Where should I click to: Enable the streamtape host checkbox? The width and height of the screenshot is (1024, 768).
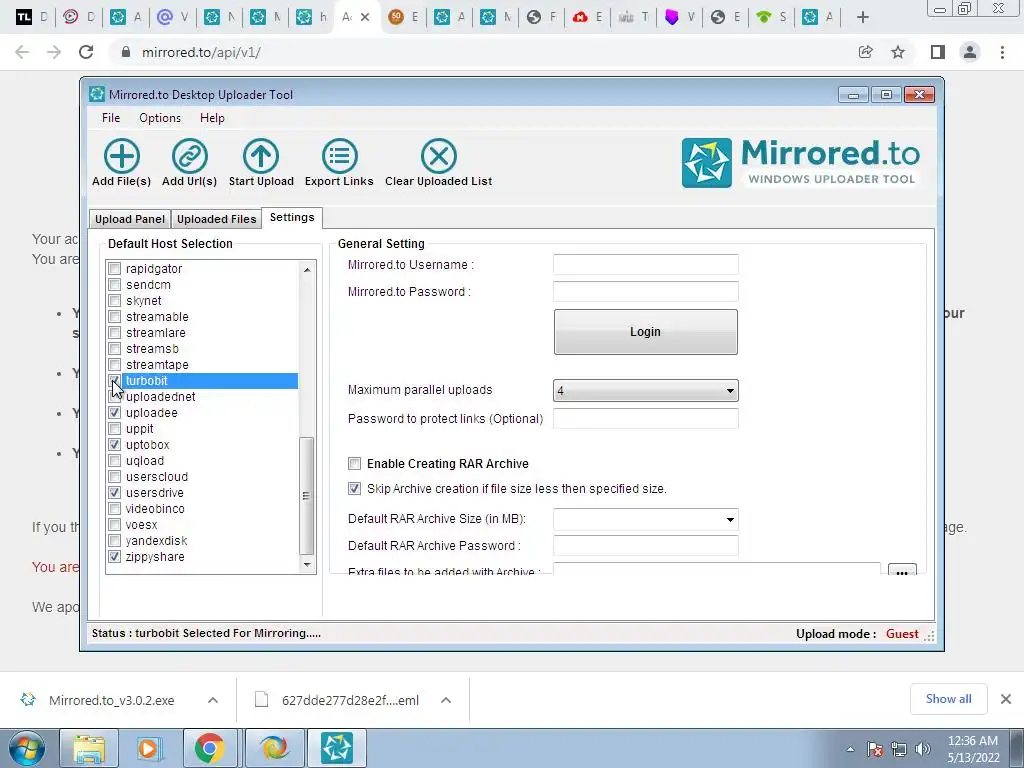115,364
